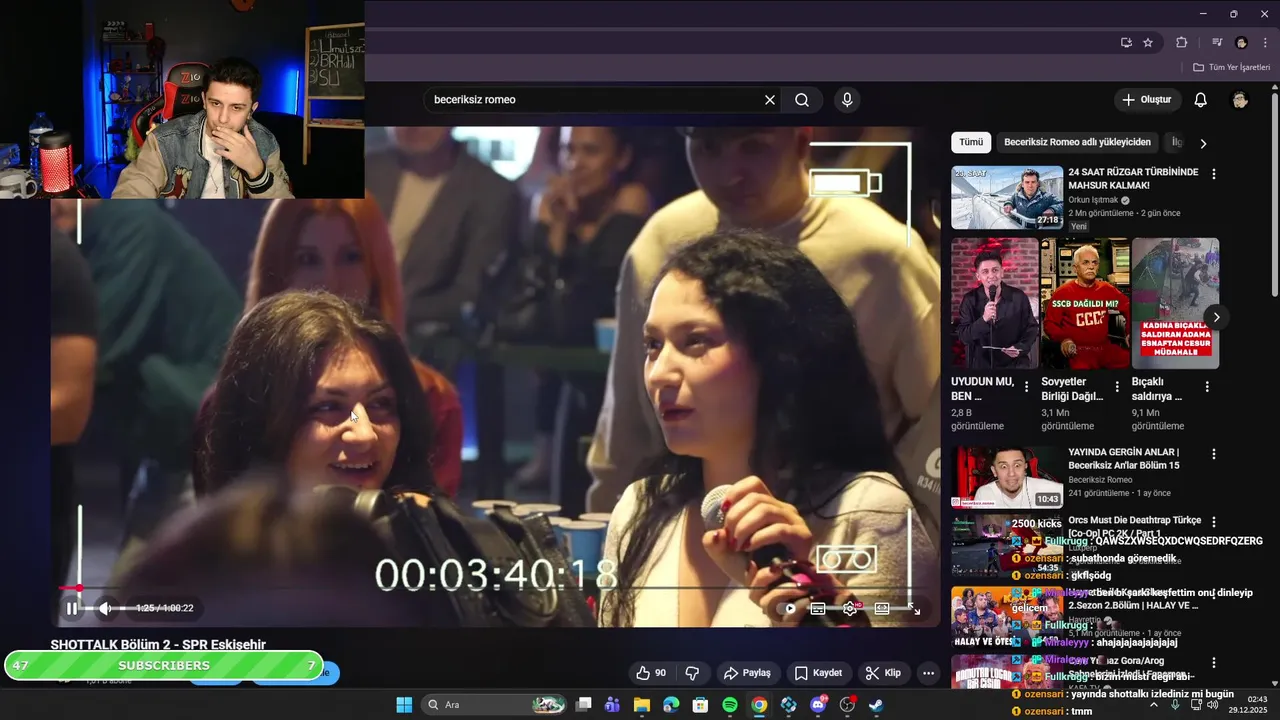Open Chrome extensions puzzle icon

pos(1181,42)
